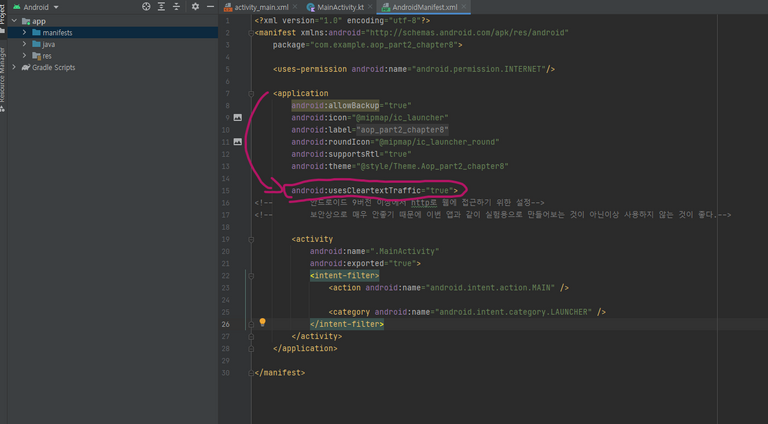
Task: Click the ic_launcher image gutter icon on line 9
Action: (x=238, y=118)
